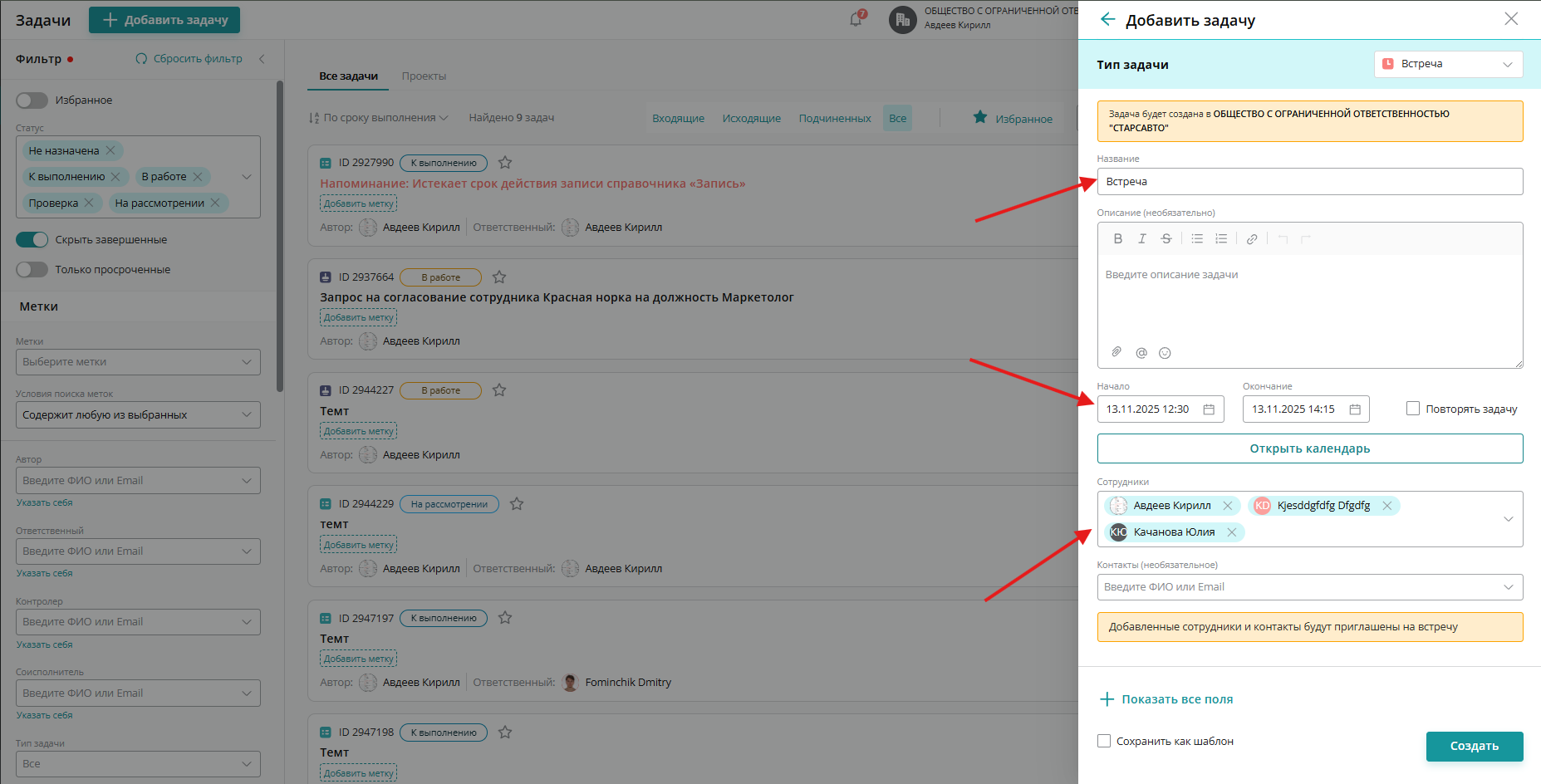
Task: Open the Контакты dropdown field
Action: point(1309,587)
